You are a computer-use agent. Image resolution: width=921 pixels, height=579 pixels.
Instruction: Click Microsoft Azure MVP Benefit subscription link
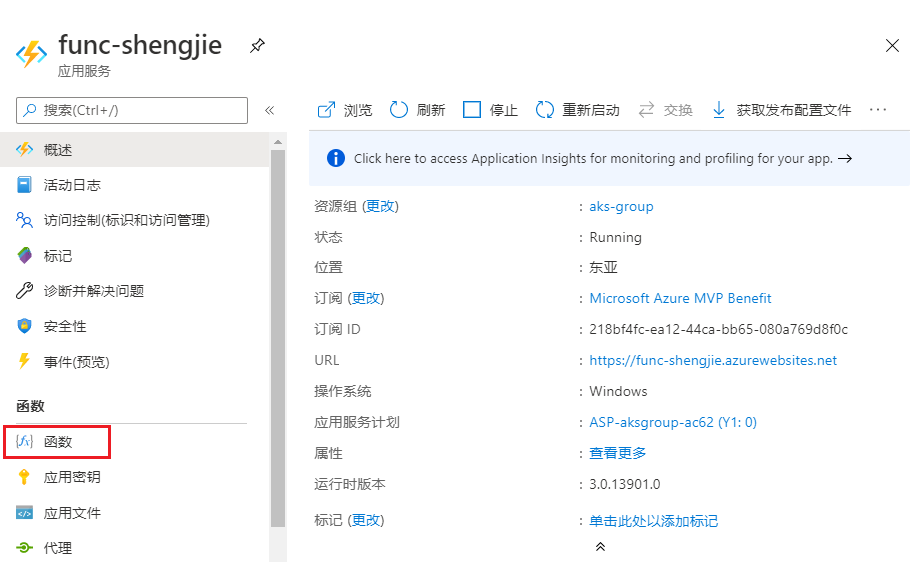(x=680, y=298)
